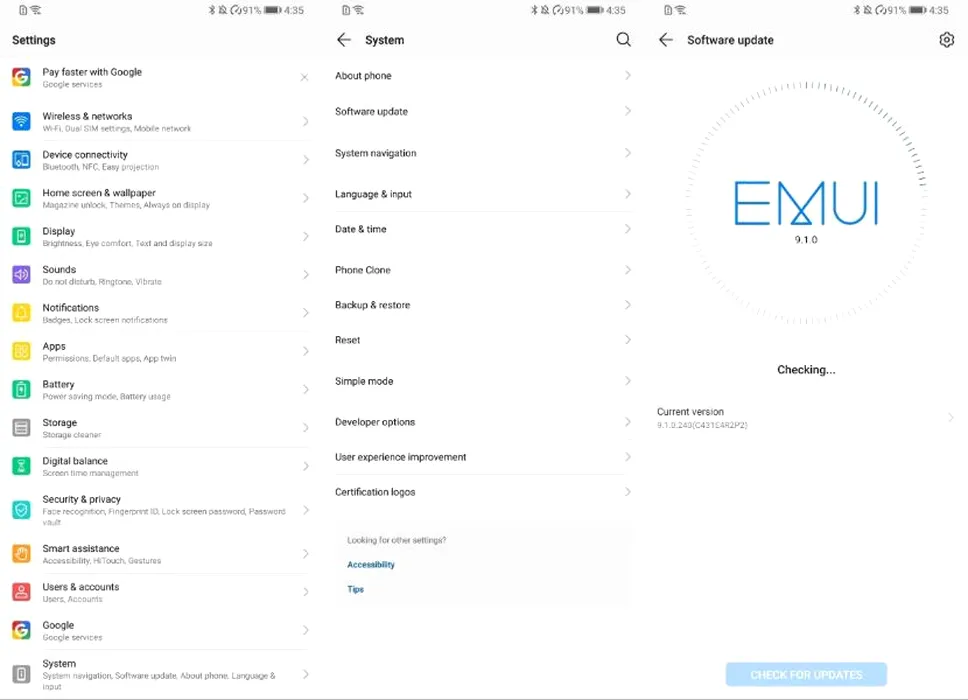Dismiss the Pay faster with Google suggestion
This screenshot has height=700, width=968.
click(x=304, y=77)
